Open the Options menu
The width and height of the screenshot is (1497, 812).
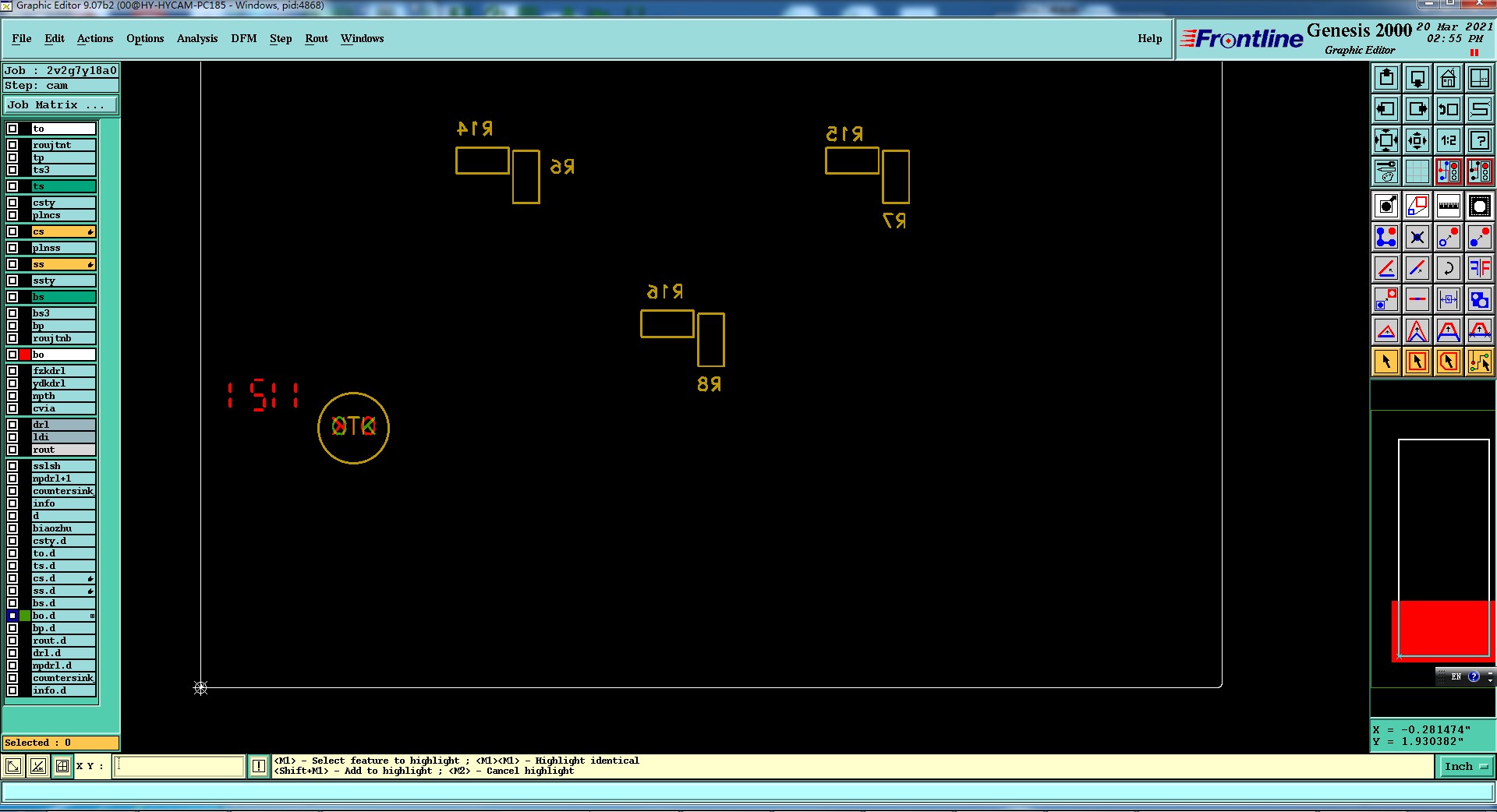point(145,38)
